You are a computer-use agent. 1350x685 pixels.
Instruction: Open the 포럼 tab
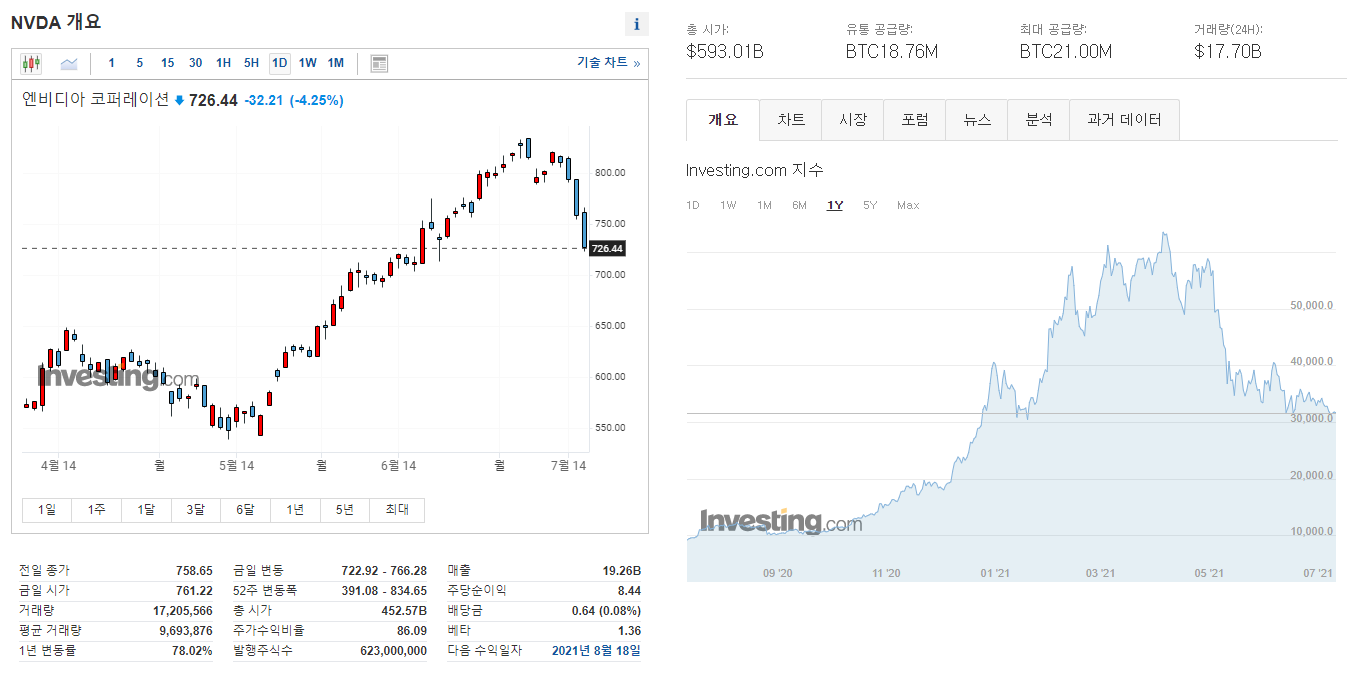coord(915,120)
